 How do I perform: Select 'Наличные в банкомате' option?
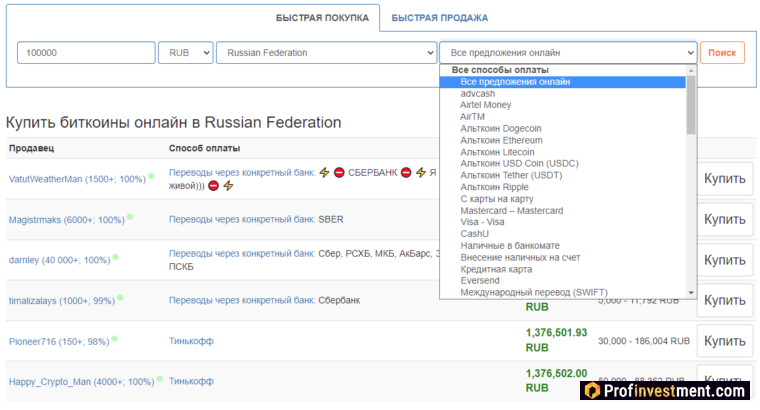pos(510,245)
